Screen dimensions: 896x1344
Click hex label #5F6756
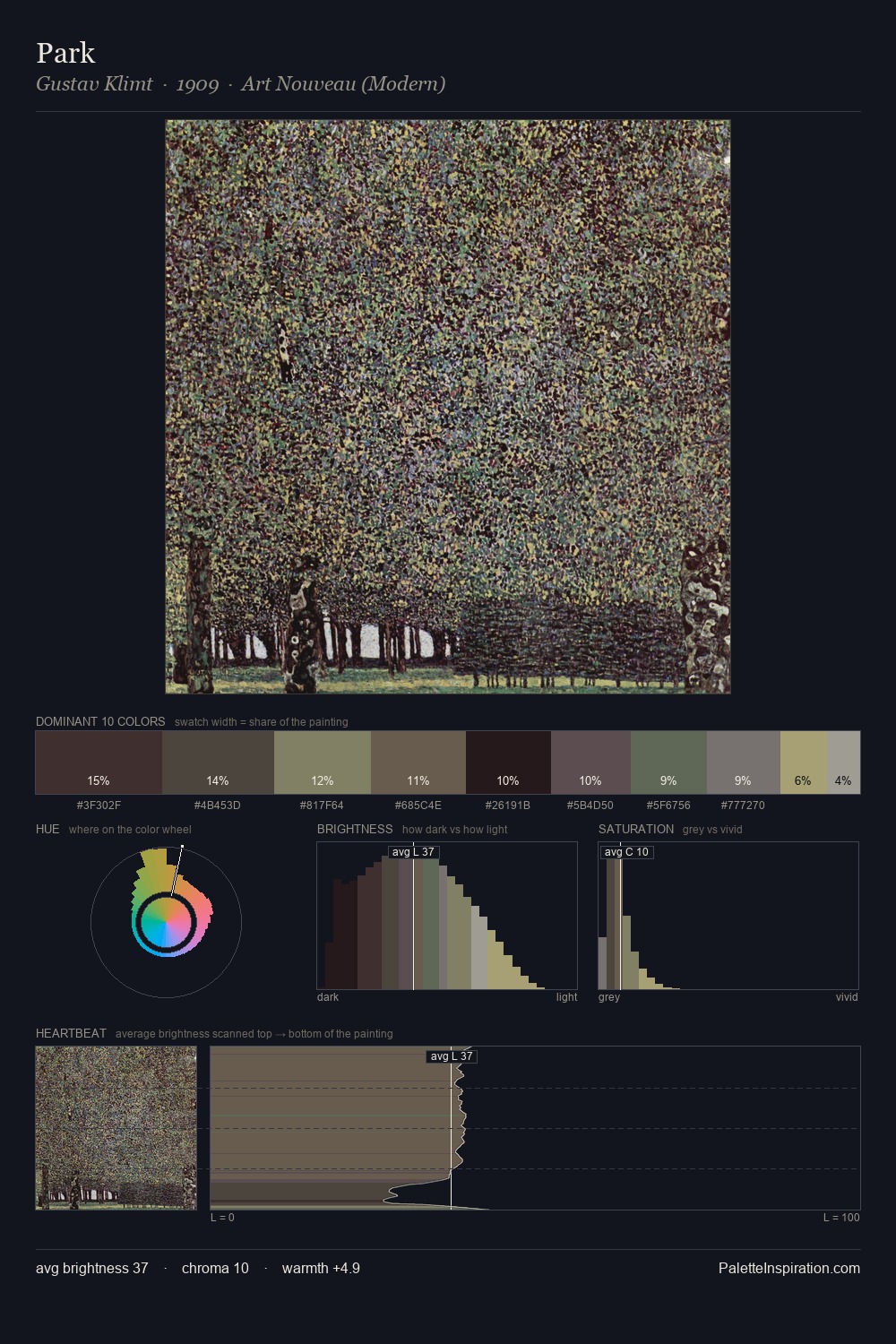coord(668,805)
